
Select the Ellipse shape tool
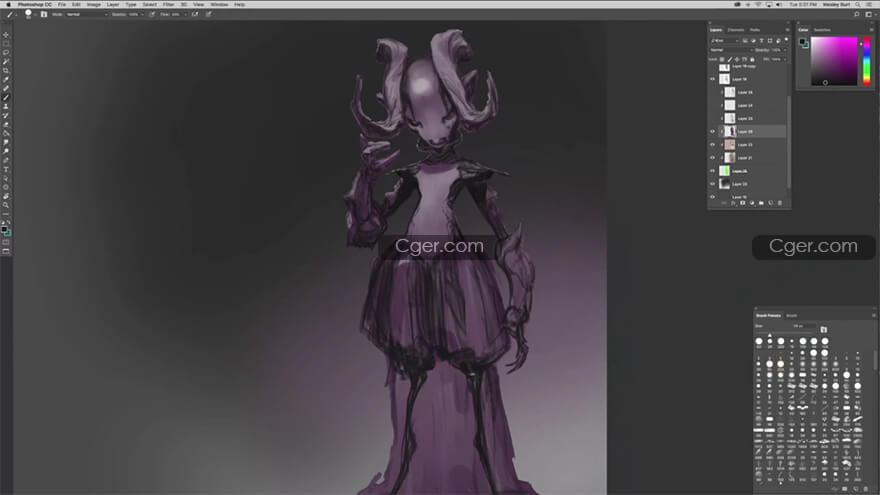6,187
